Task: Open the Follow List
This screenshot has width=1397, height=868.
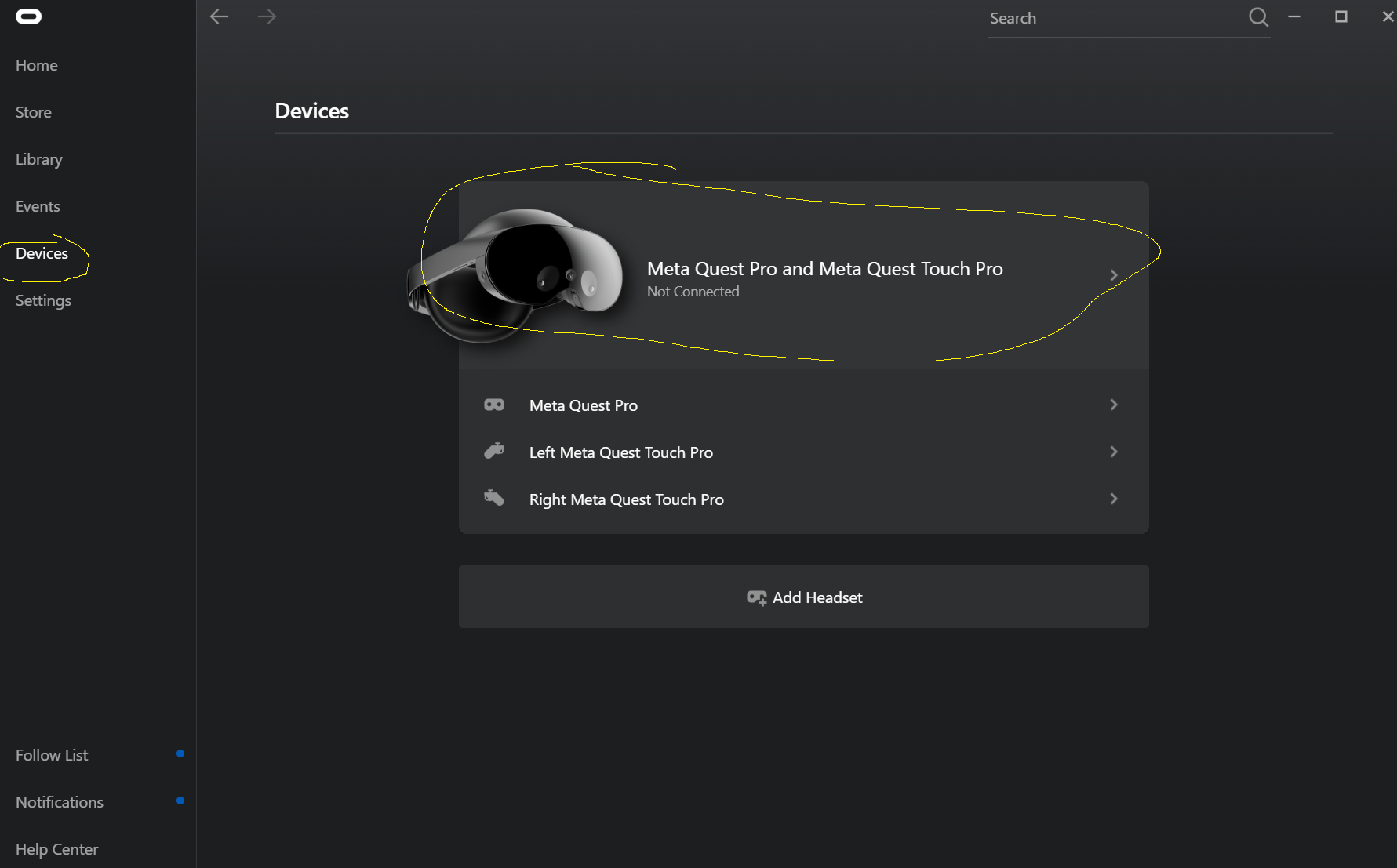Action: coord(52,755)
